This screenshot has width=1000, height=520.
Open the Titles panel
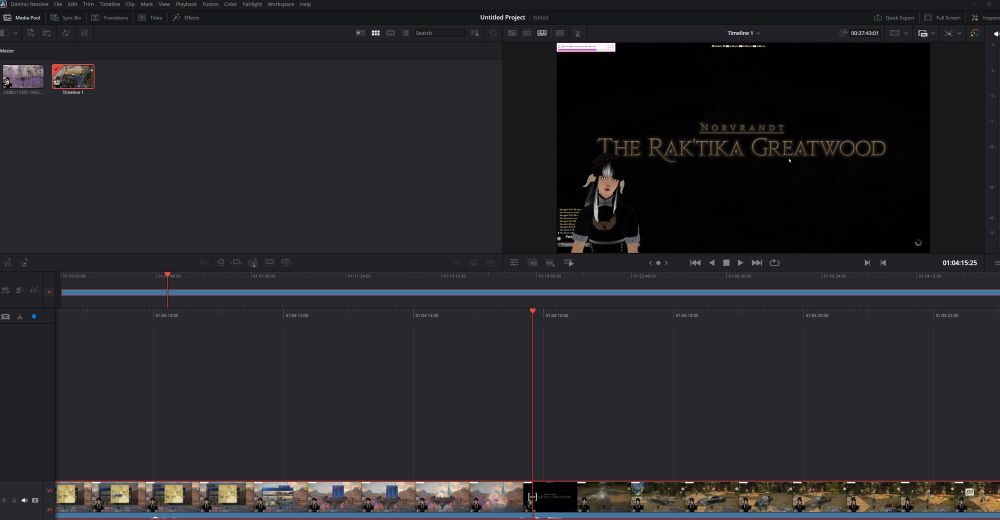[x=150, y=18]
